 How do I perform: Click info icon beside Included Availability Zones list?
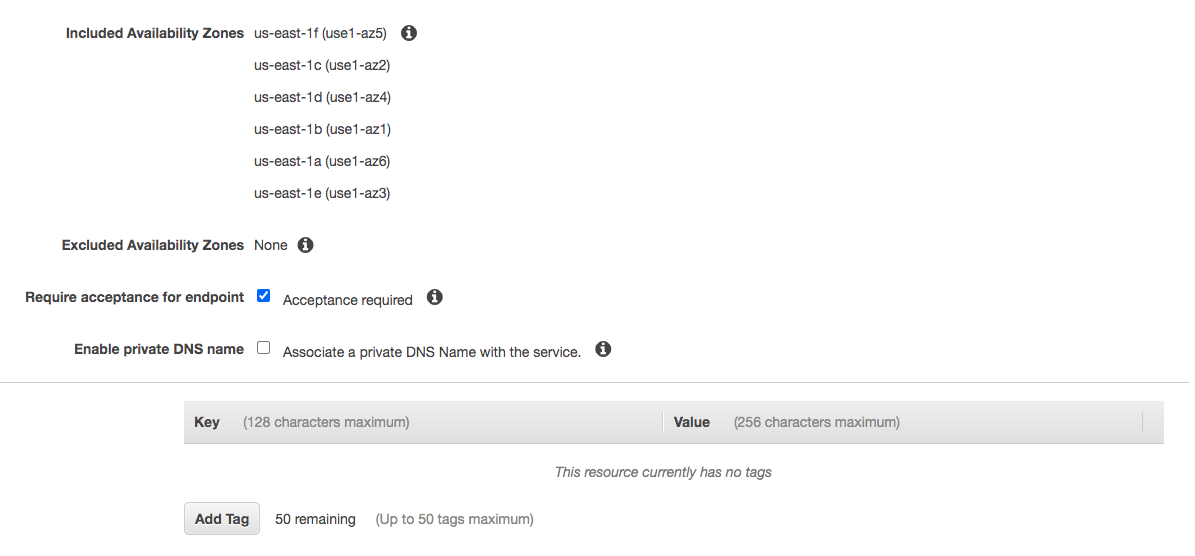pos(408,33)
